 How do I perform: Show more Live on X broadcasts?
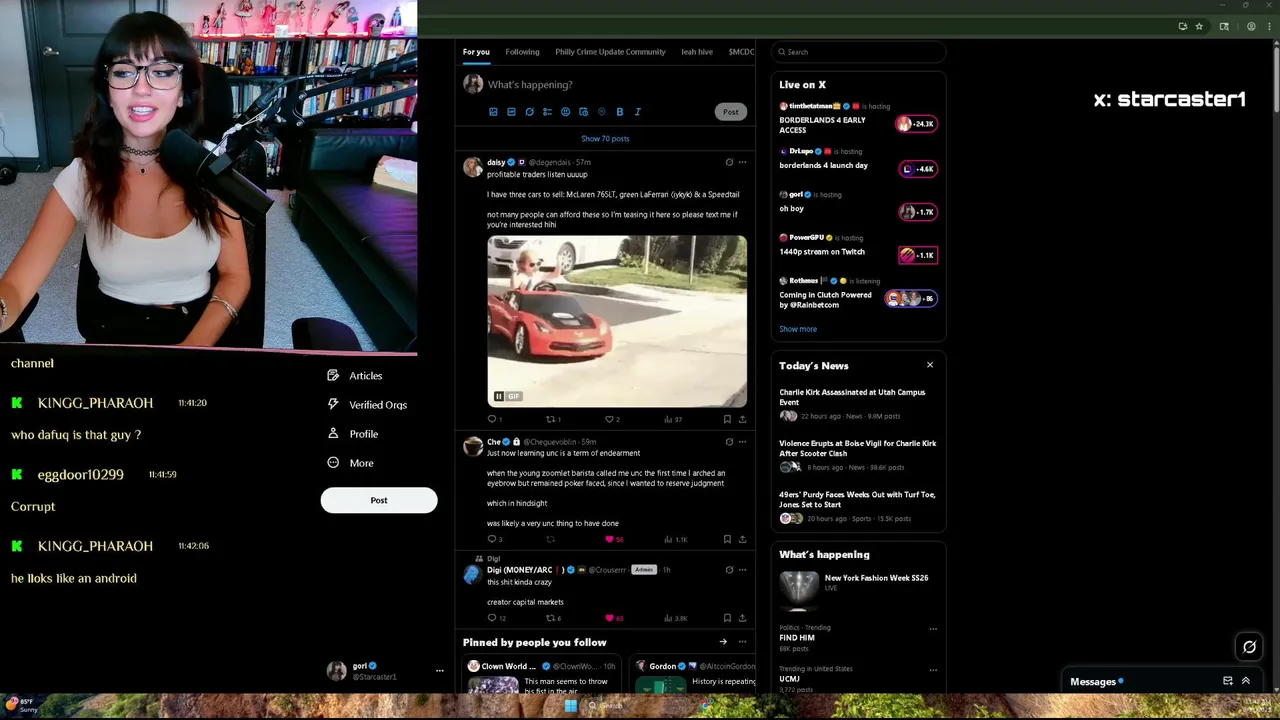pyautogui.click(x=798, y=329)
